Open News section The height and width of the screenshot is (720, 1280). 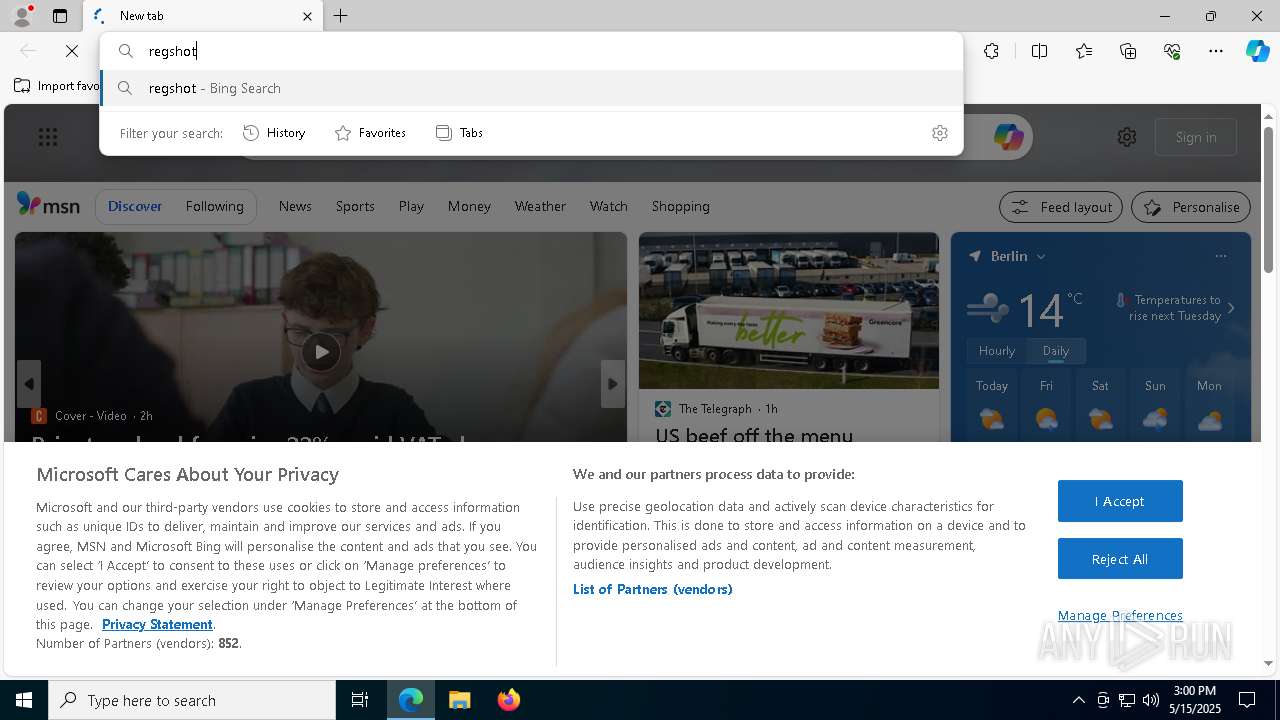(x=295, y=206)
